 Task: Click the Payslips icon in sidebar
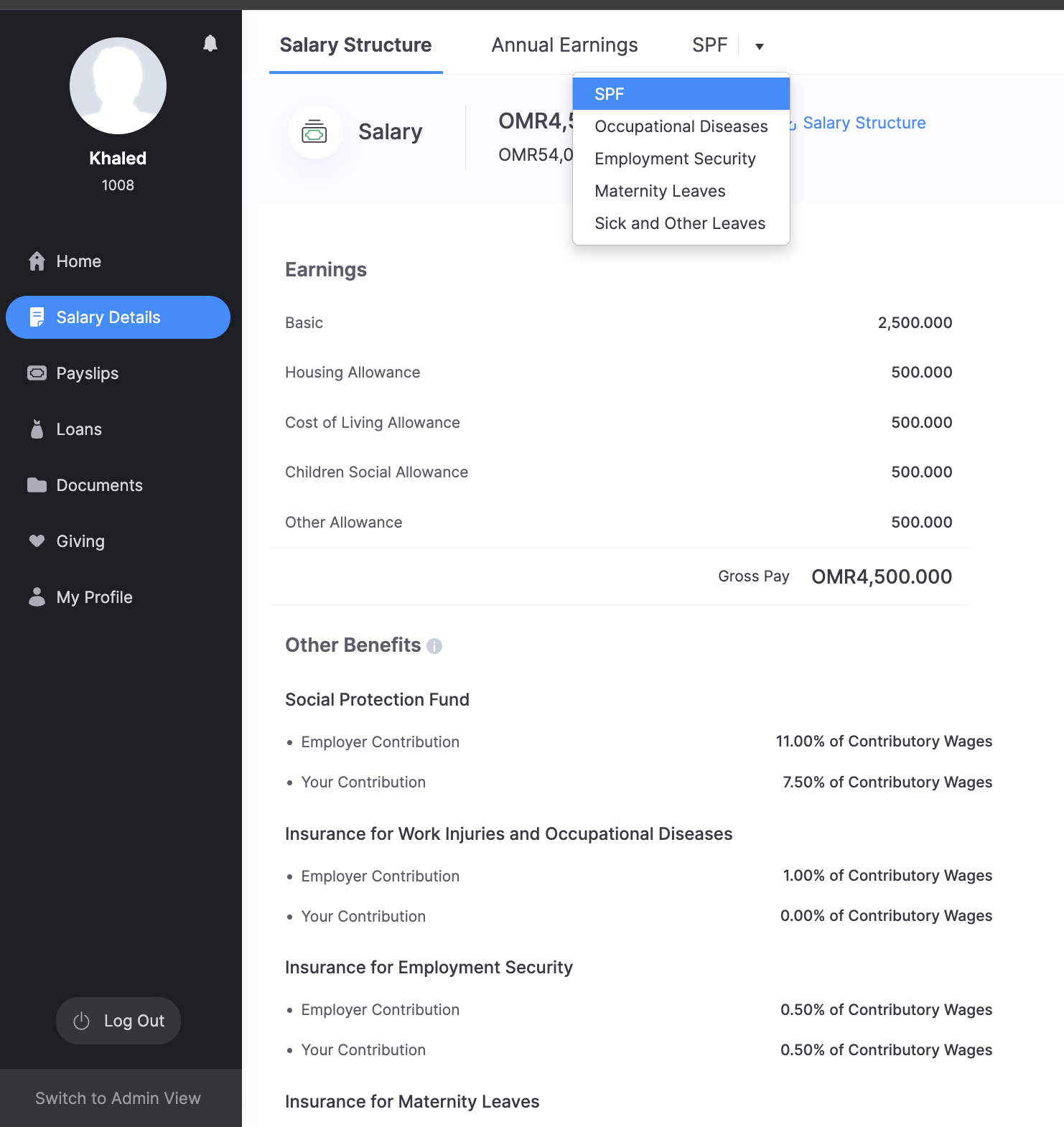37,373
